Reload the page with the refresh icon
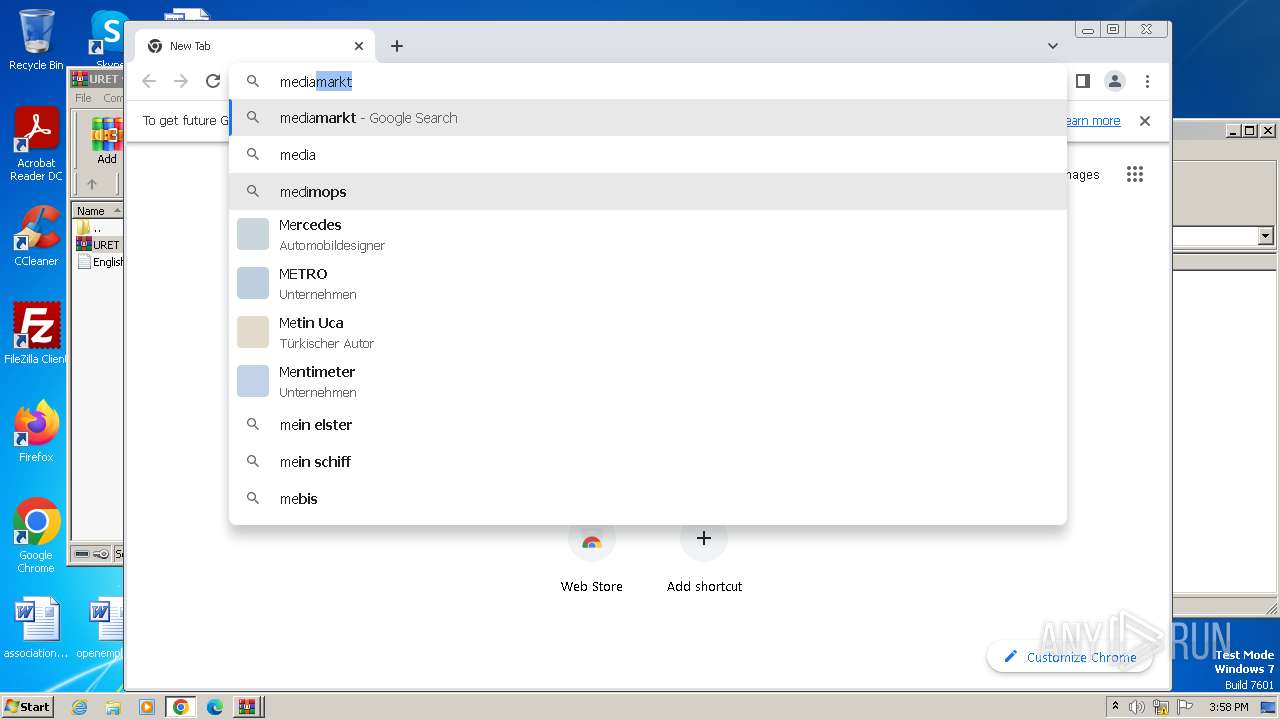Image resolution: width=1280 pixels, height=720 pixels. click(x=213, y=81)
